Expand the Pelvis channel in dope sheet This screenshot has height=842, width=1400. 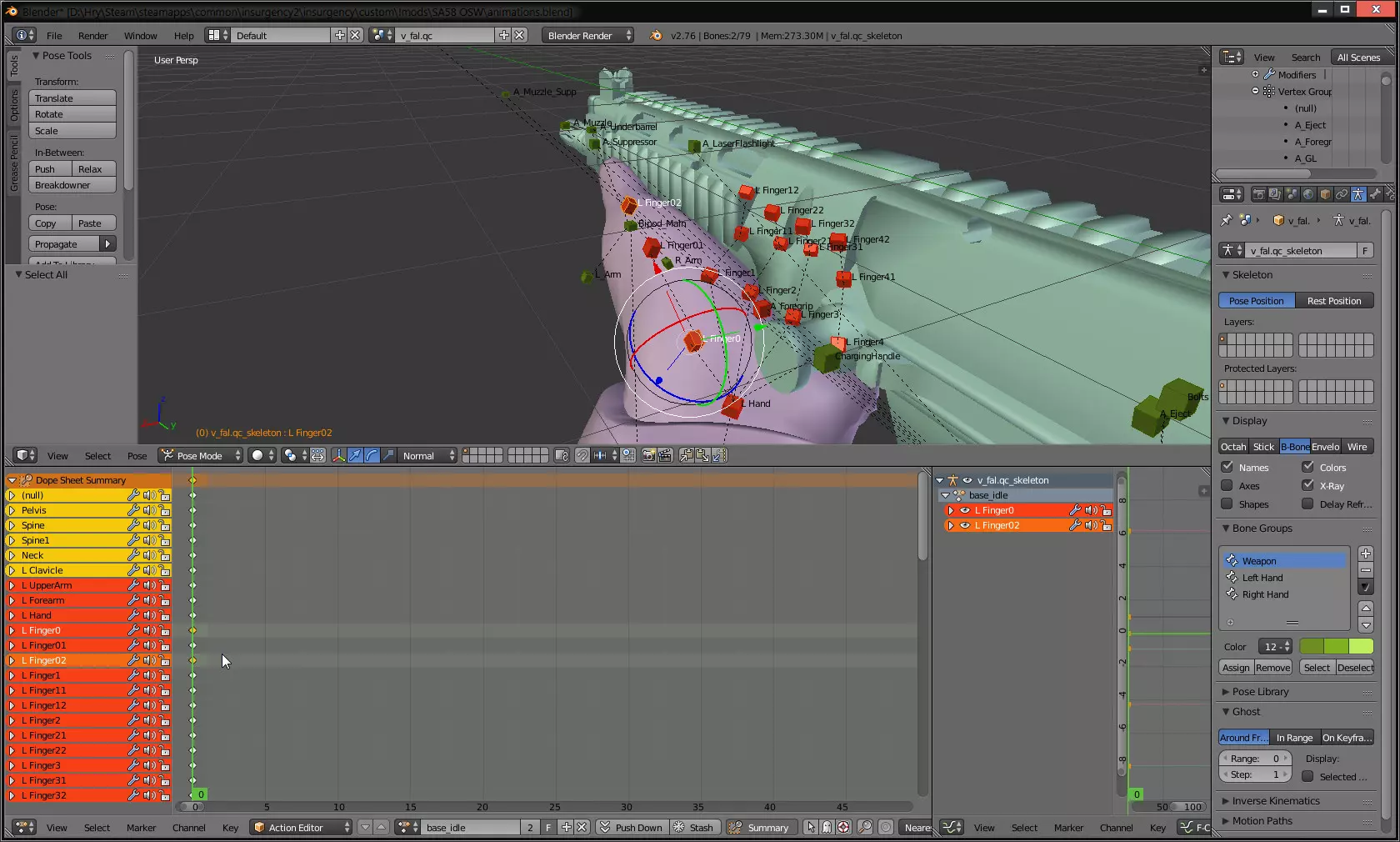click(12, 510)
